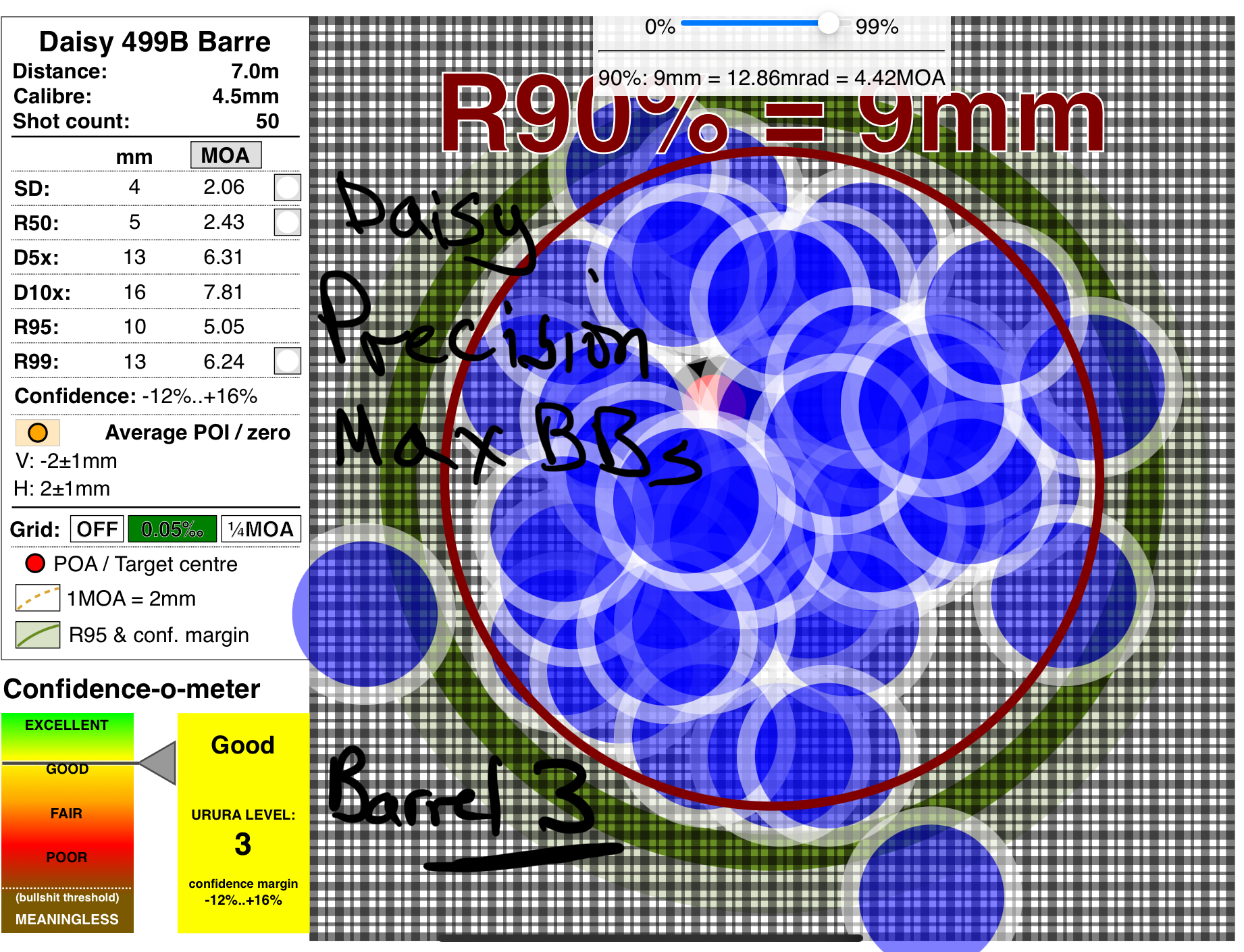
Task: Click the POOR label on the meter
Action: pyautogui.click(x=66, y=857)
